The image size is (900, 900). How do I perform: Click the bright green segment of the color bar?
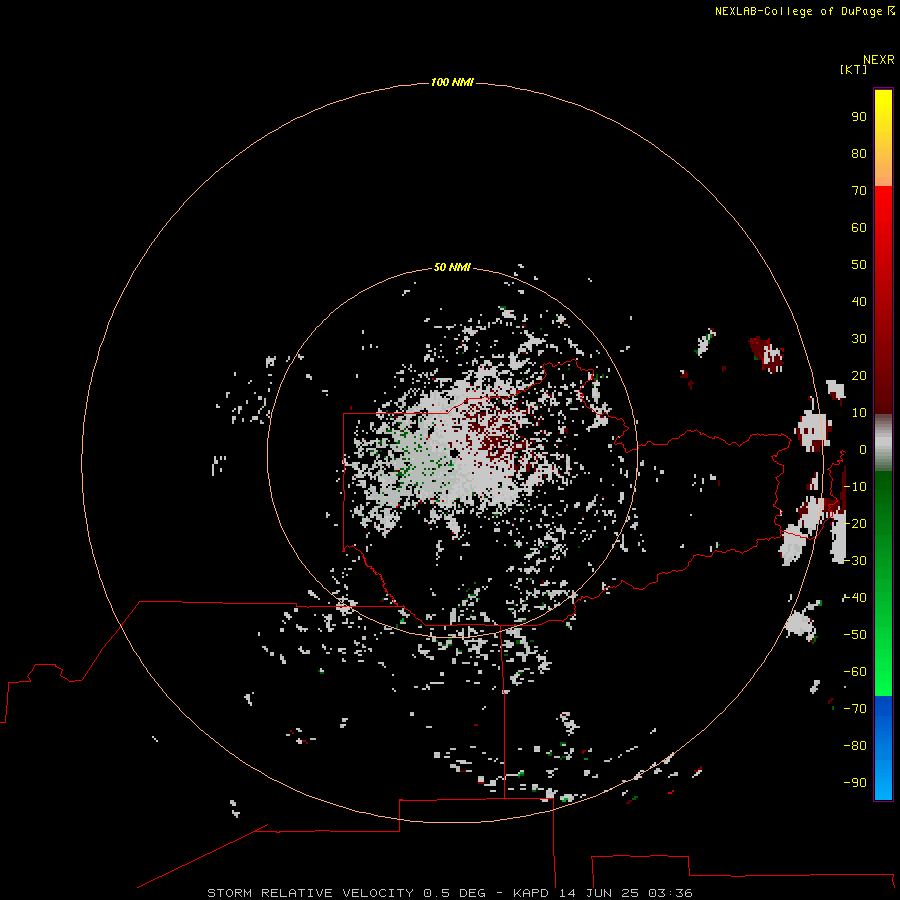(x=883, y=583)
